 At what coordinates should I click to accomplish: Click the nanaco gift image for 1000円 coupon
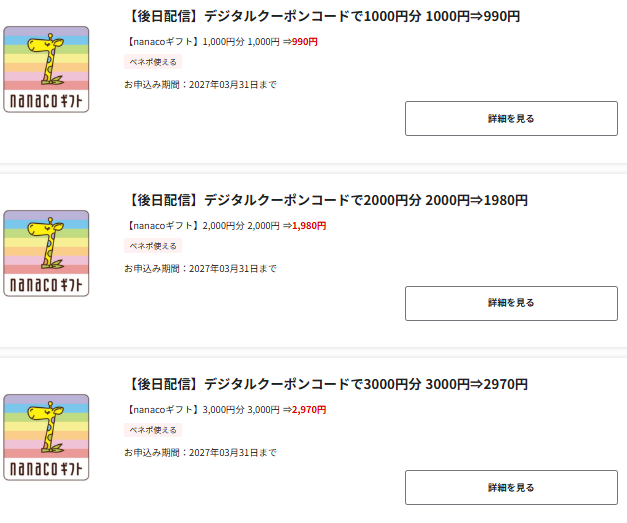pos(46,69)
